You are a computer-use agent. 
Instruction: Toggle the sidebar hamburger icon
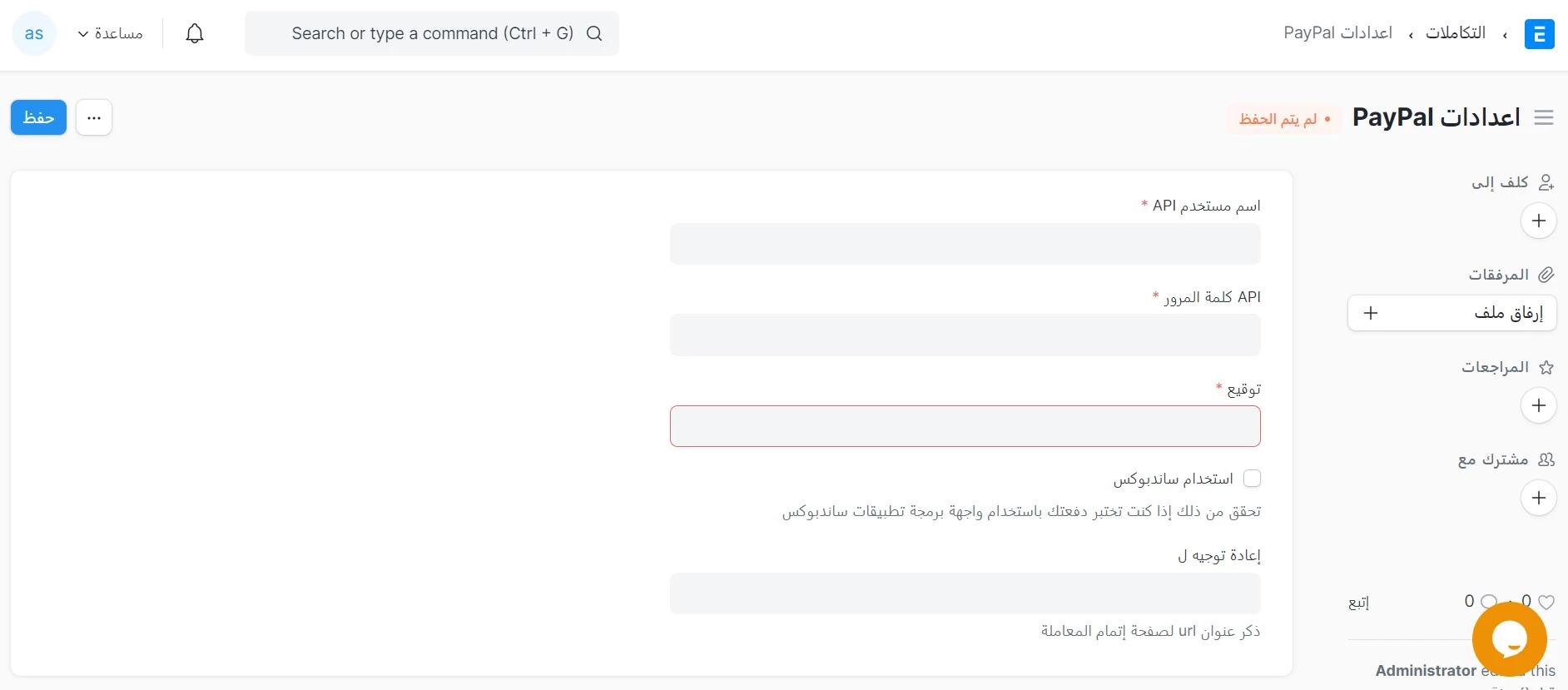pos(1544,117)
